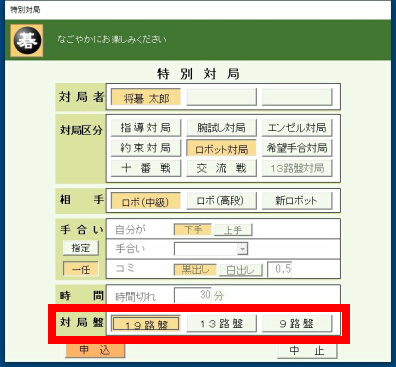Choose 指導対局 game type

pos(146,128)
